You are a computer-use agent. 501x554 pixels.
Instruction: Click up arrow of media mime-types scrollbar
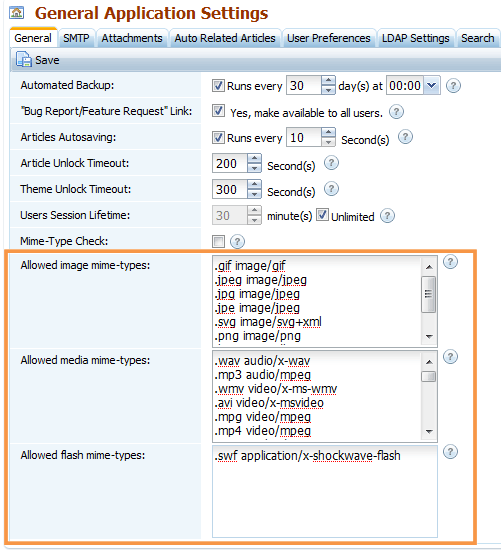click(x=429, y=362)
